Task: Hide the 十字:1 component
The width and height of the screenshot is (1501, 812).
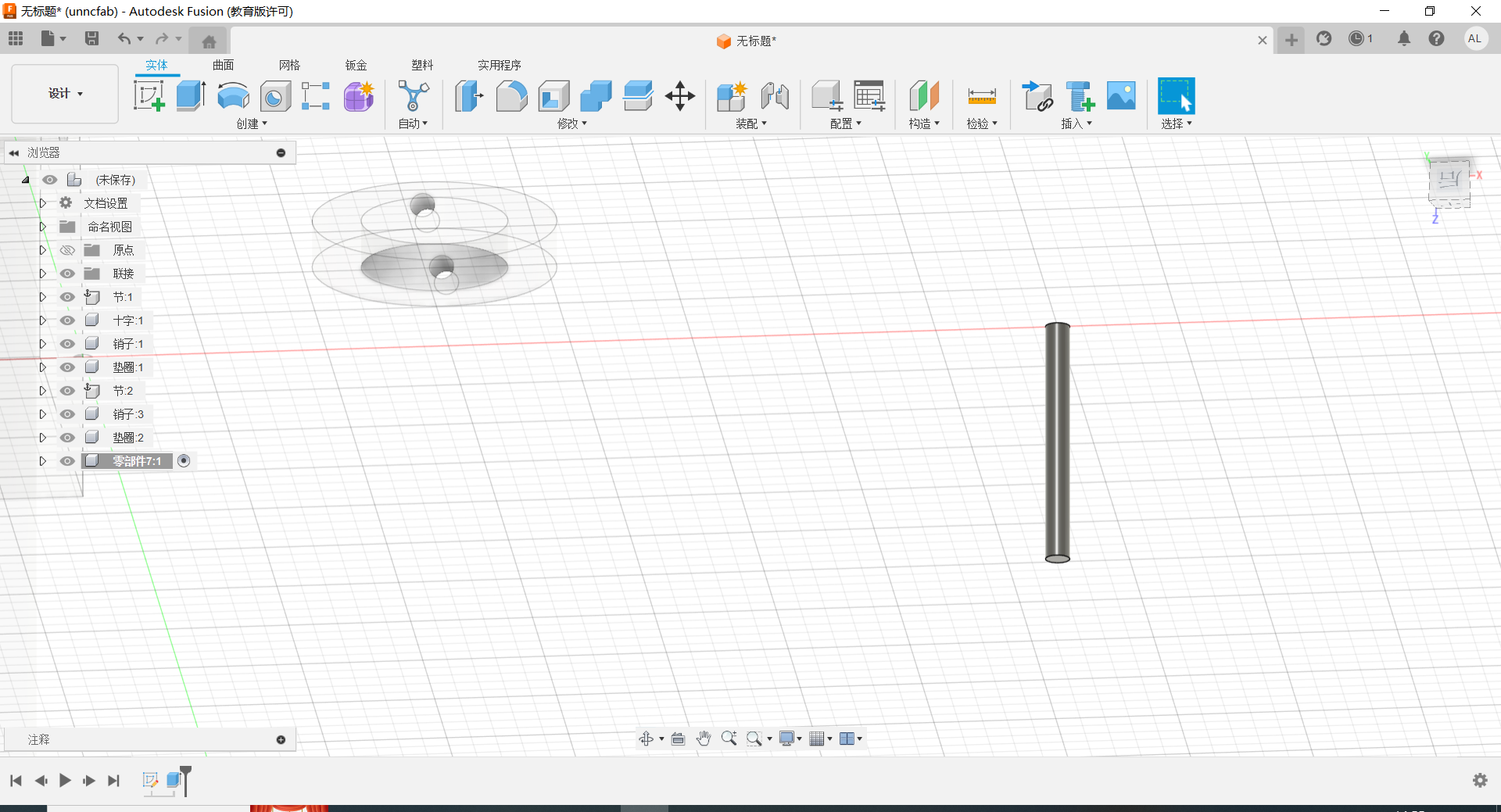Action: click(x=68, y=320)
